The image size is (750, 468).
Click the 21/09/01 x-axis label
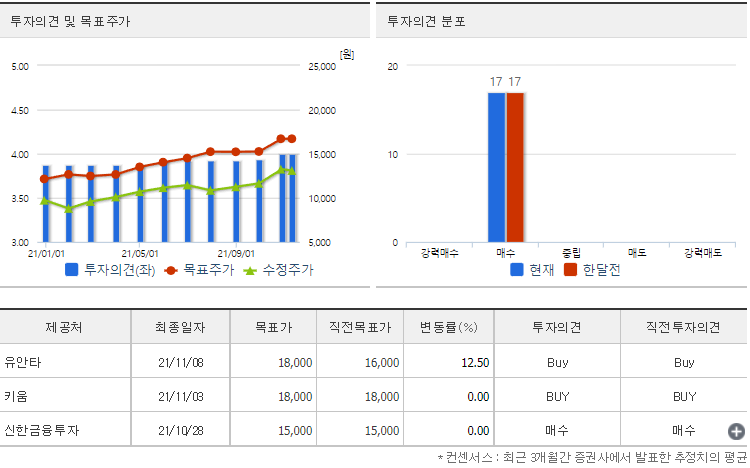coord(236,254)
